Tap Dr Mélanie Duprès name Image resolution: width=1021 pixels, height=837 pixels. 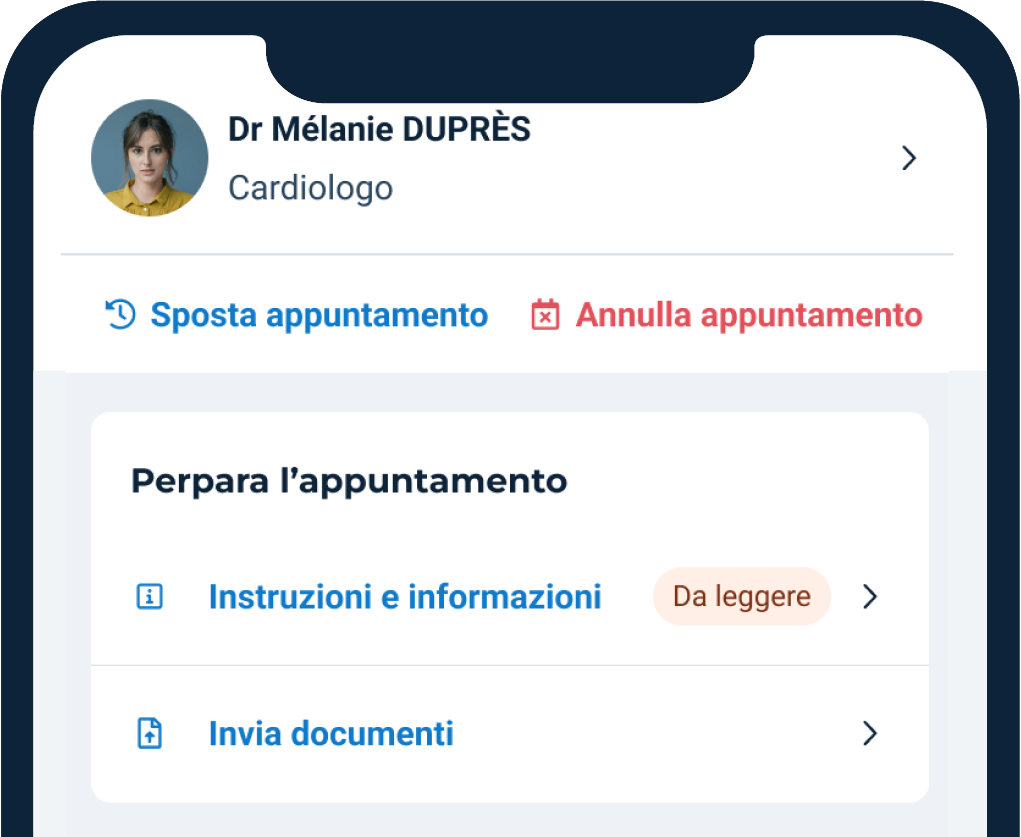pyautogui.click(x=379, y=129)
